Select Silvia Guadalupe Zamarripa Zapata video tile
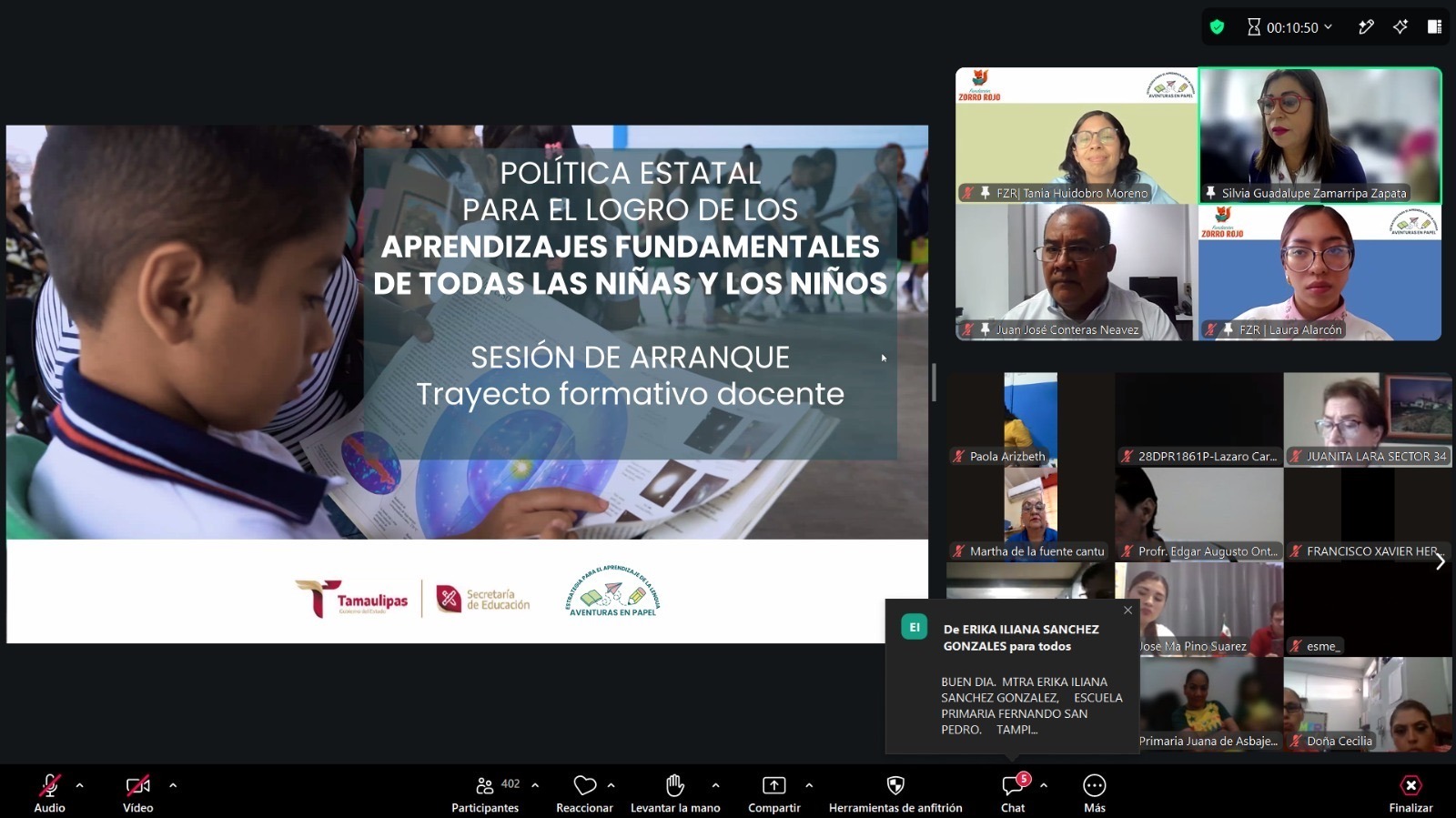Screen dimensions: 1456x818 pos(1320,136)
